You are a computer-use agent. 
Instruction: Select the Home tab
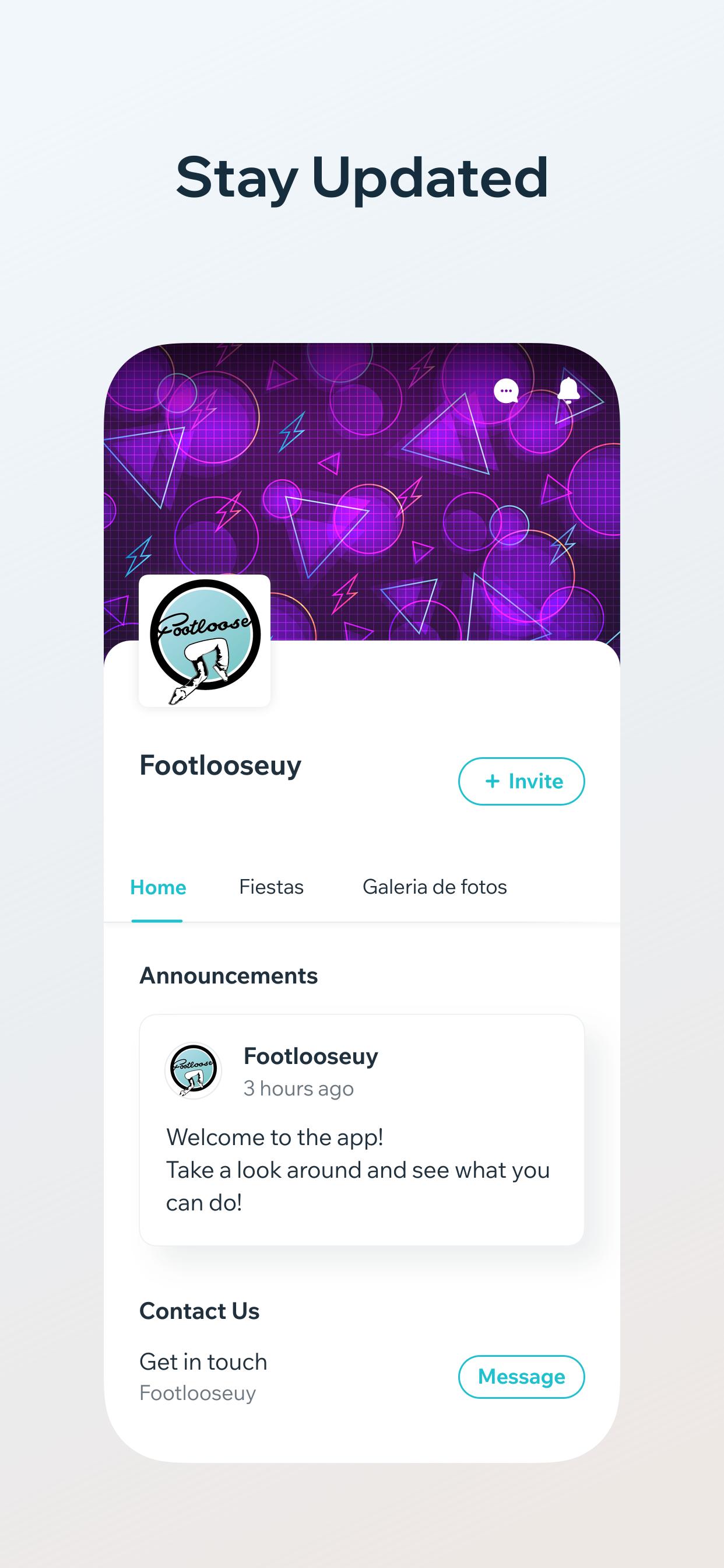tap(158, 887)
